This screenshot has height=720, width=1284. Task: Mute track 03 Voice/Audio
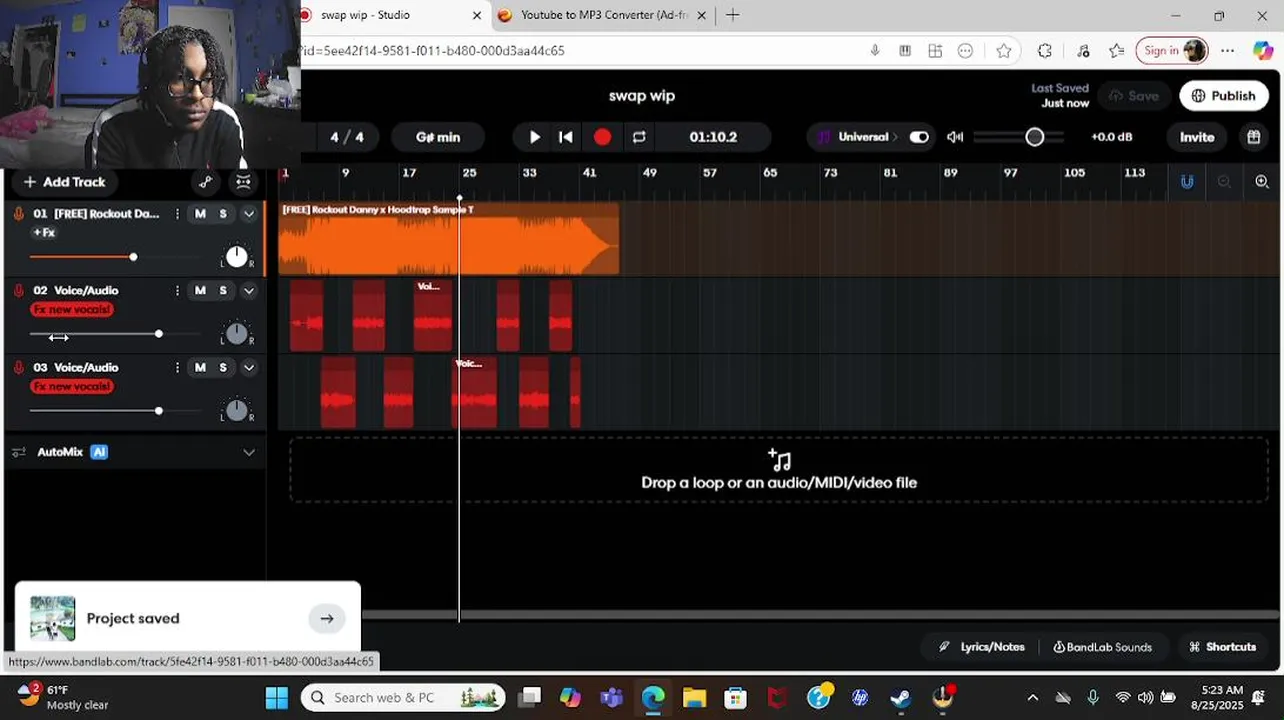tap(200, 368)
